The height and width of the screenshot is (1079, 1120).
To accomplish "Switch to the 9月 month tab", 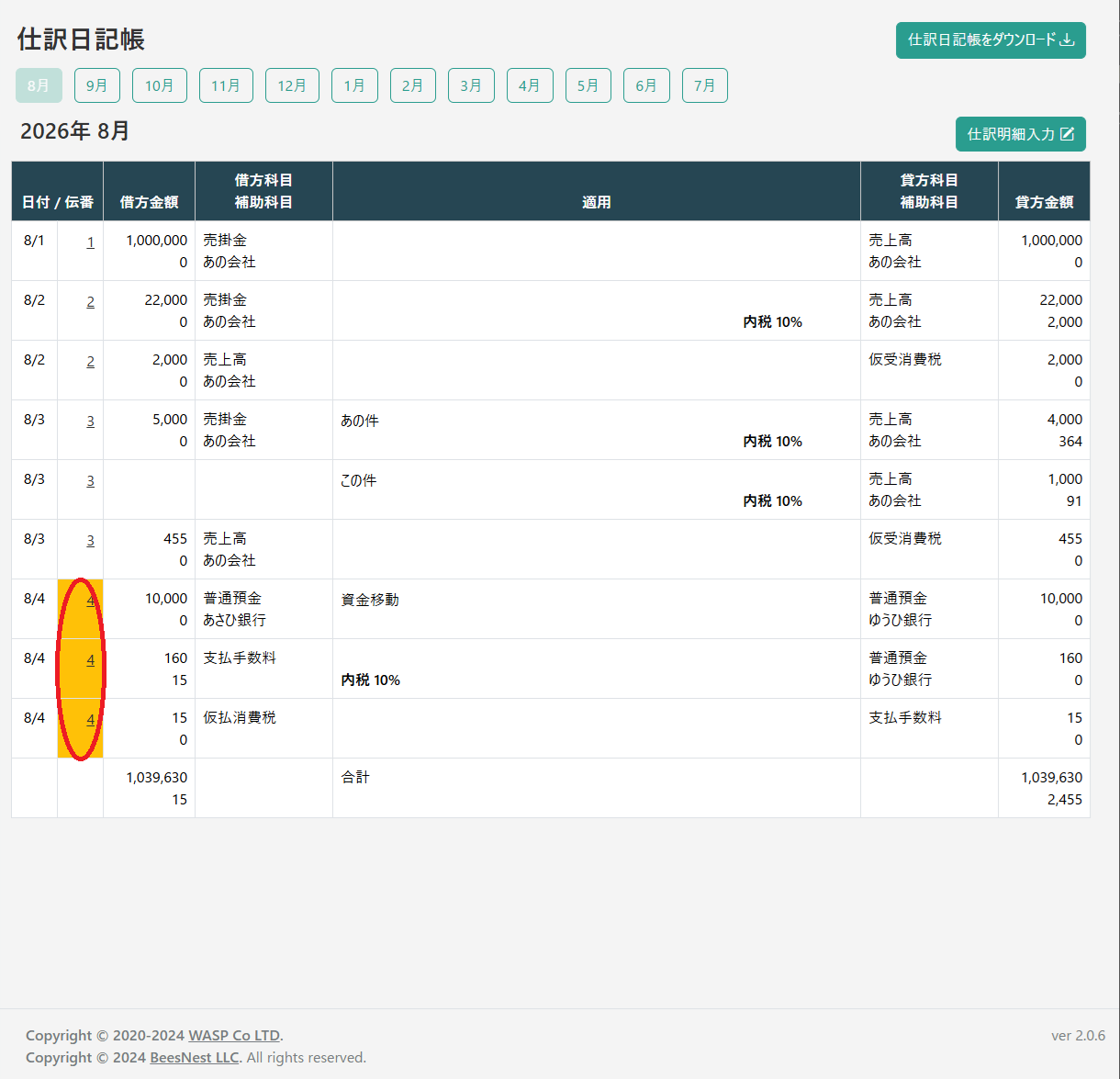I will click(97, 85).
